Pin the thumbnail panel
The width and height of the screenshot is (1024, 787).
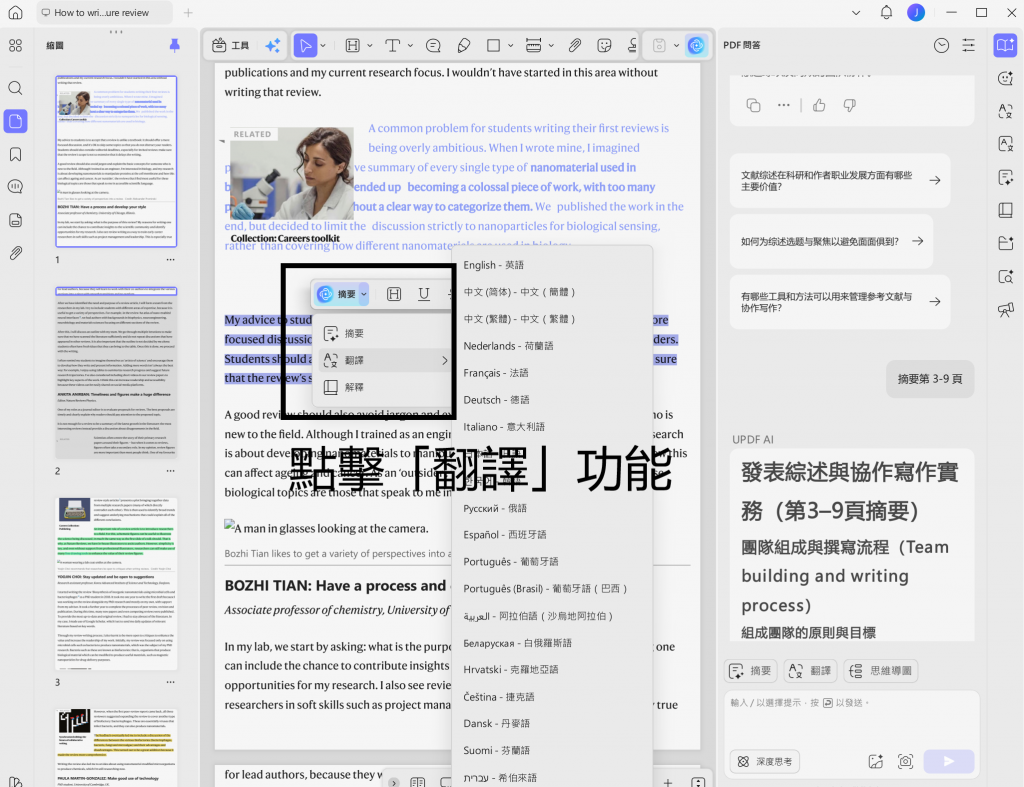point(174,45)
